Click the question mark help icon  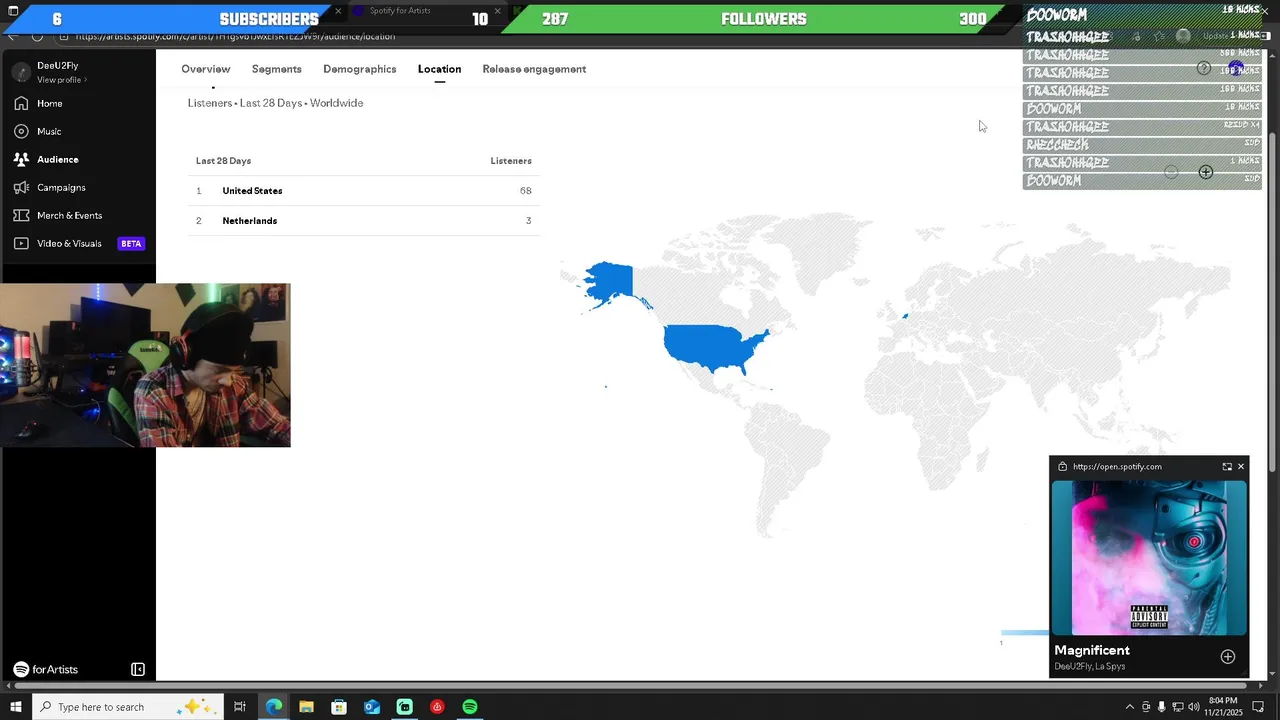pyautogui.click(x=1203, y=68)
